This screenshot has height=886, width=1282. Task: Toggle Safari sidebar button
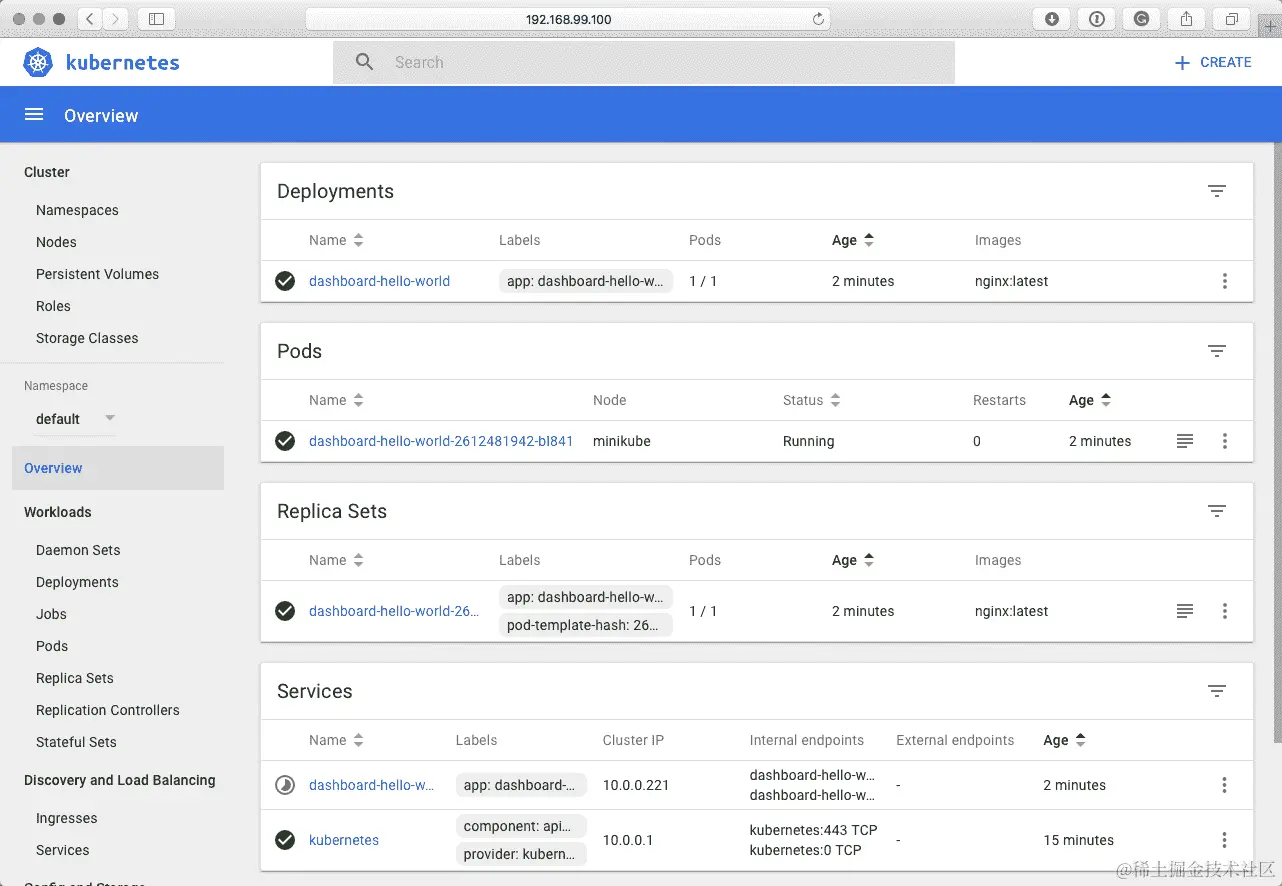tap(156, 19)
